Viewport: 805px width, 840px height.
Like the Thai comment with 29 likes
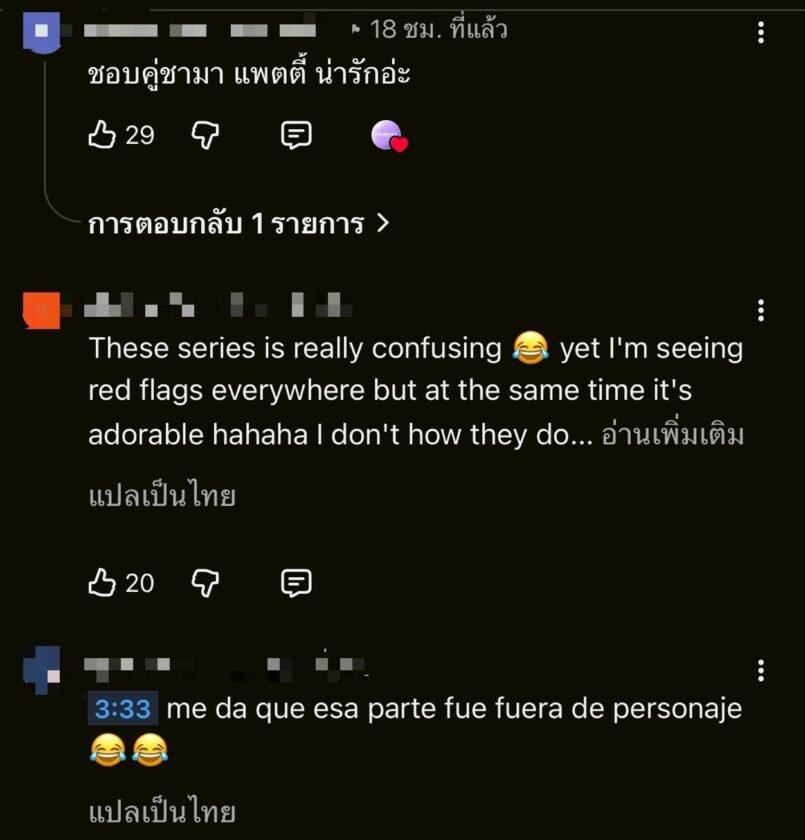point(102,134)
